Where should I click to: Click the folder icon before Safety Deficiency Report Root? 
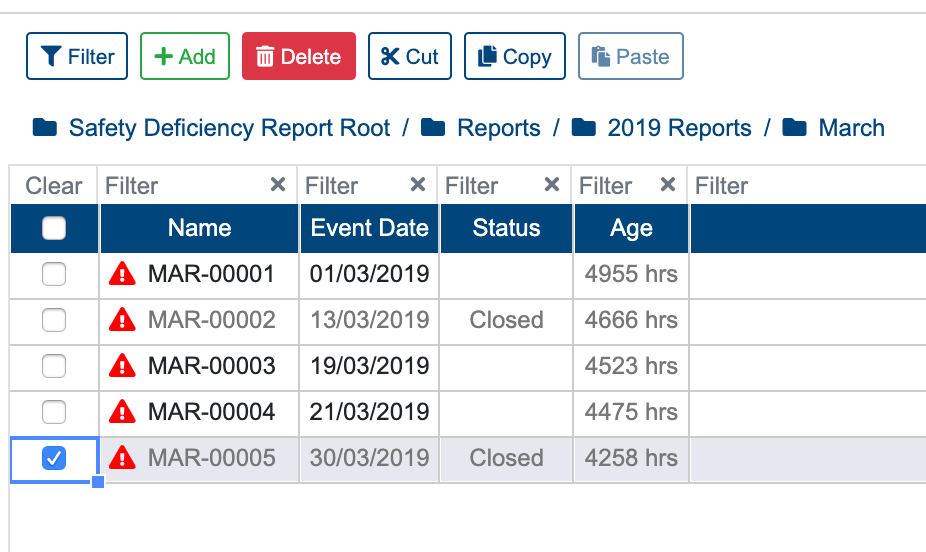[45, 128]
